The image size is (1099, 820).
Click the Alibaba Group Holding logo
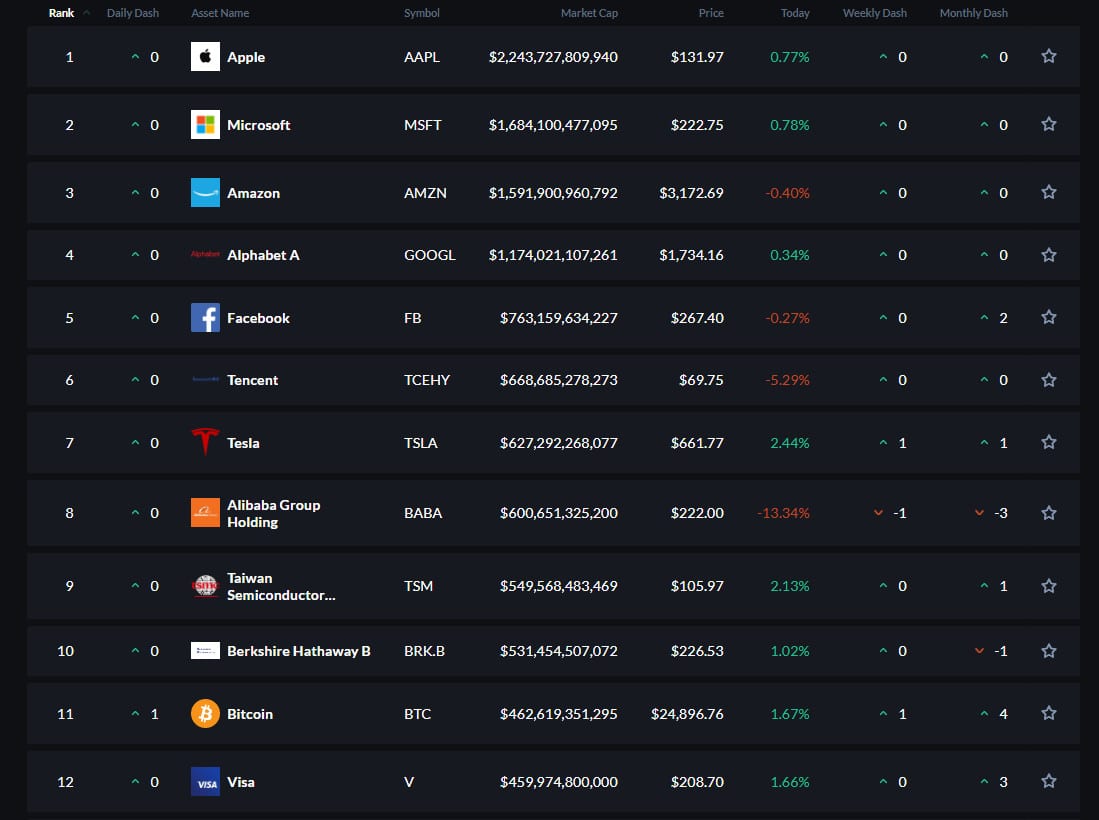click(x=205, y=512)
